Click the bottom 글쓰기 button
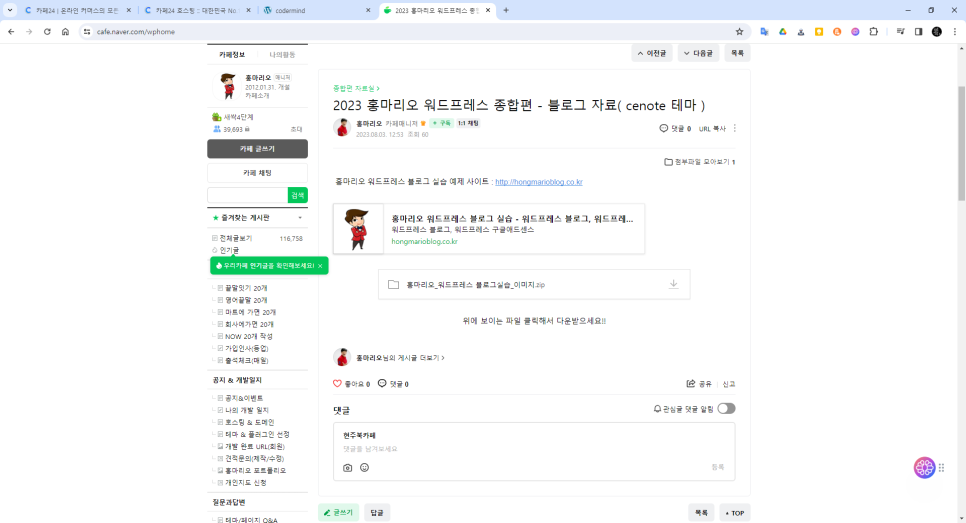 coord(338,513)
